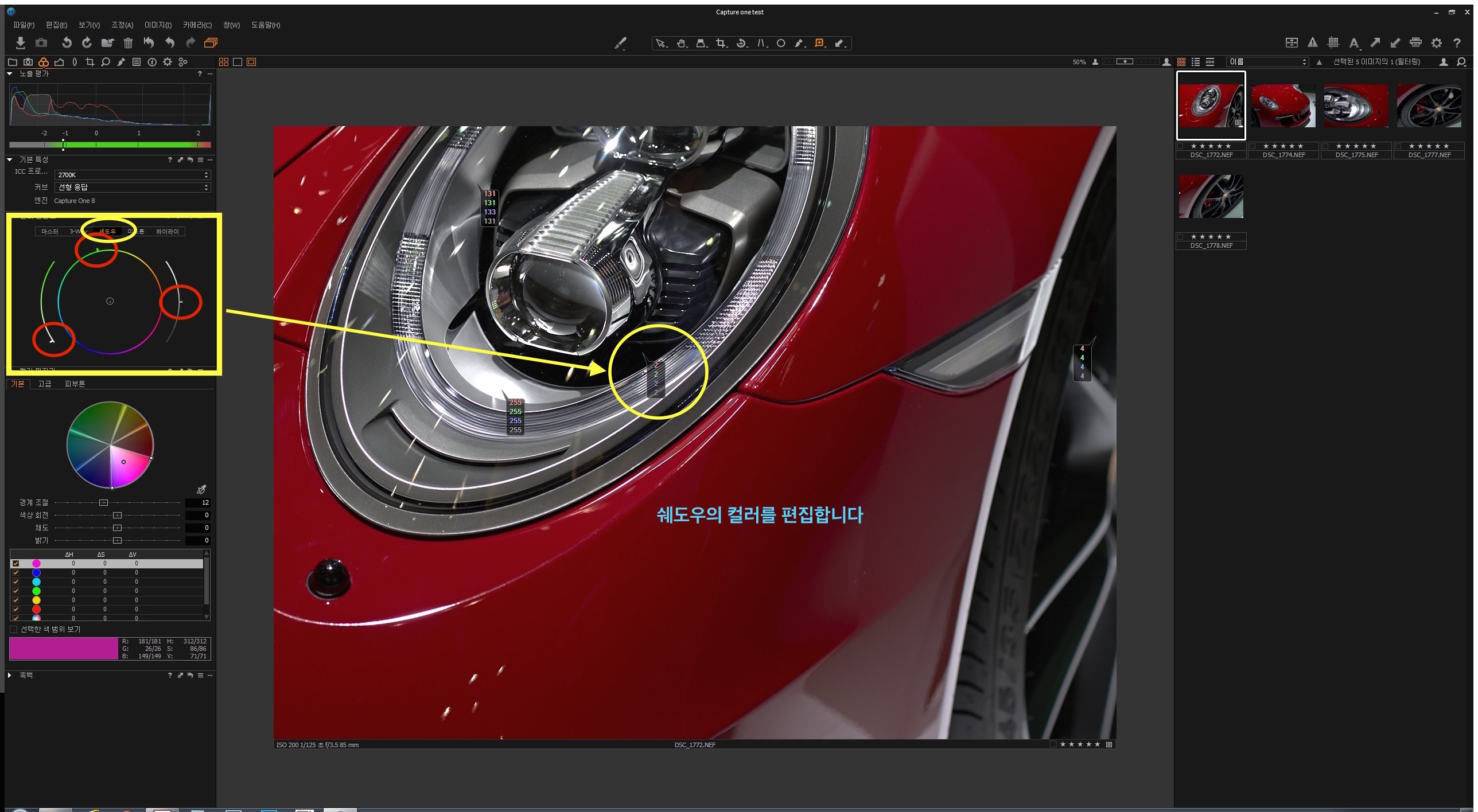
Task: Select the Crop cursor tool
Action: coord(721,43)
